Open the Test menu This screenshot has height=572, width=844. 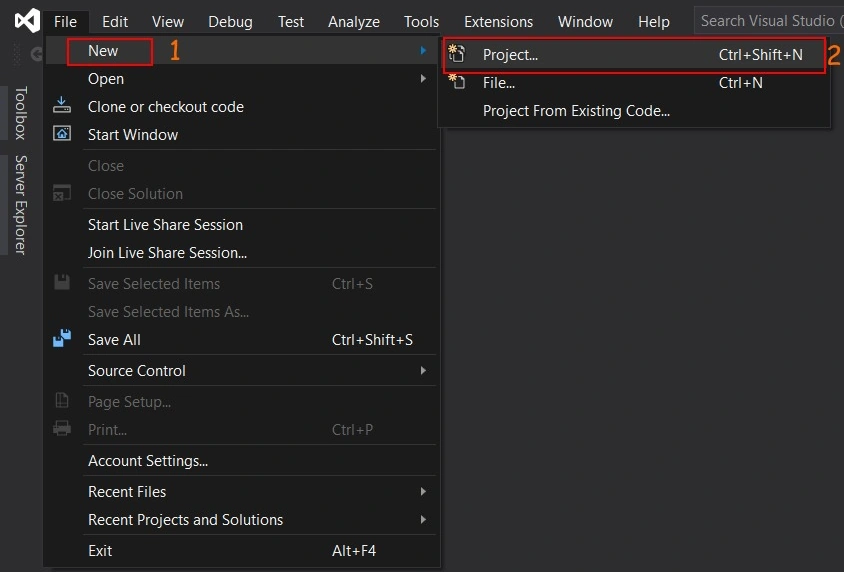pos(291,22)
